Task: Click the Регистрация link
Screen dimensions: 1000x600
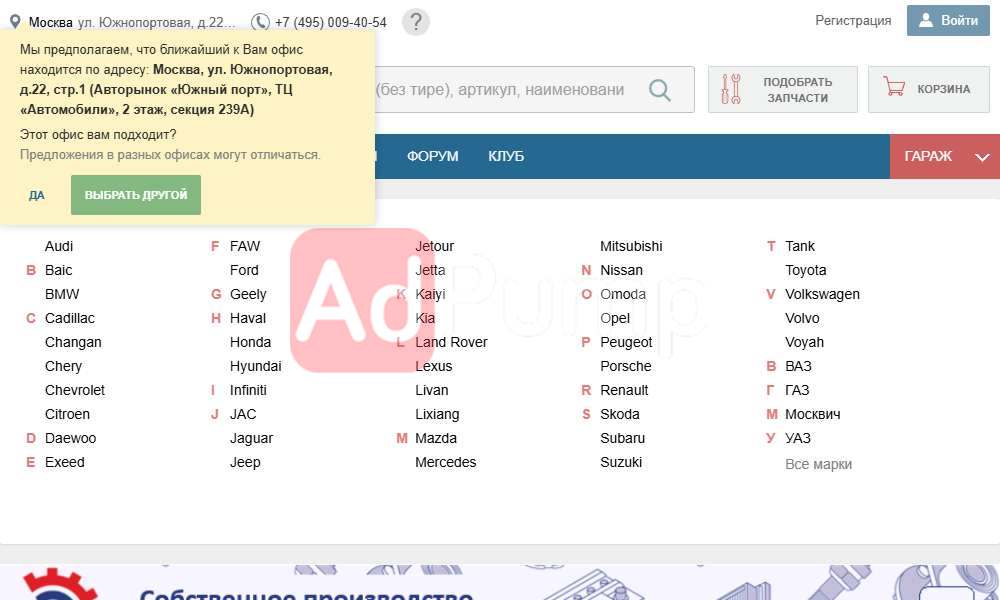Action: [x=853, y=20]
